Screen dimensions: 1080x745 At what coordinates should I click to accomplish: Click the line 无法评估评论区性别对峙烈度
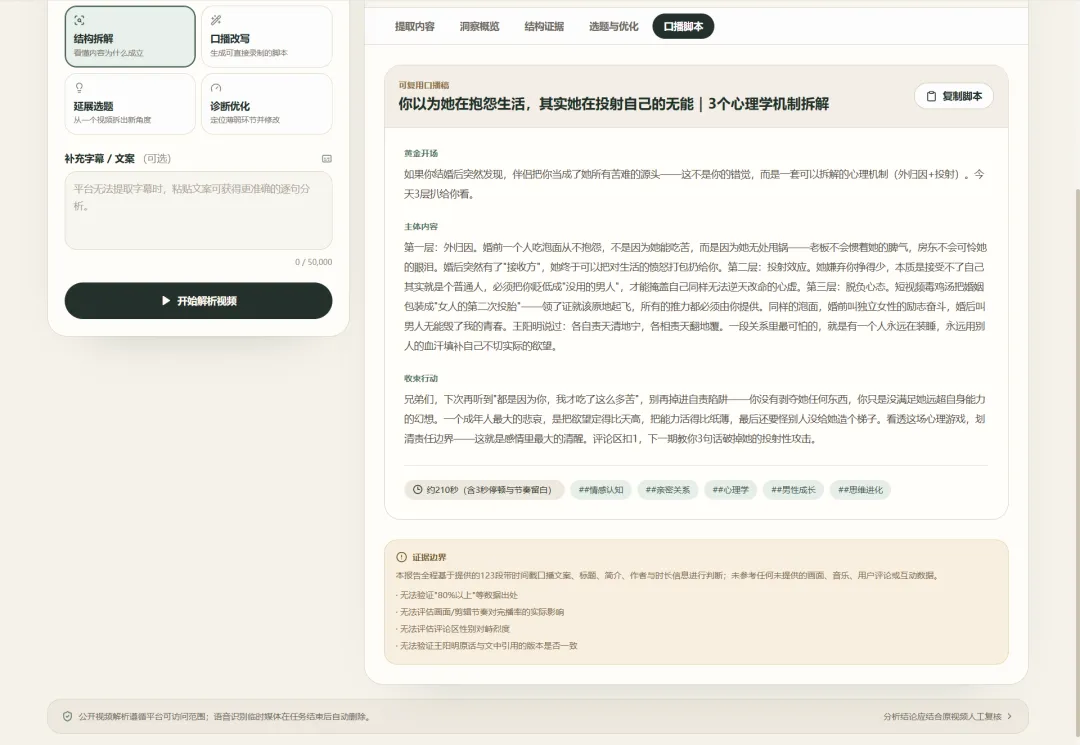click(453, 629)
